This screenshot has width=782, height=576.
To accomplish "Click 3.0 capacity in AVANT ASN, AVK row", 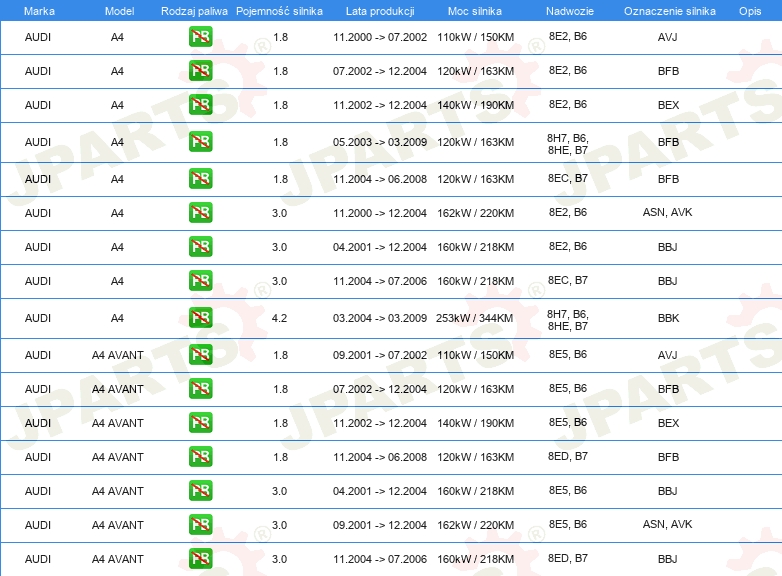I will (x=279, y=525).
